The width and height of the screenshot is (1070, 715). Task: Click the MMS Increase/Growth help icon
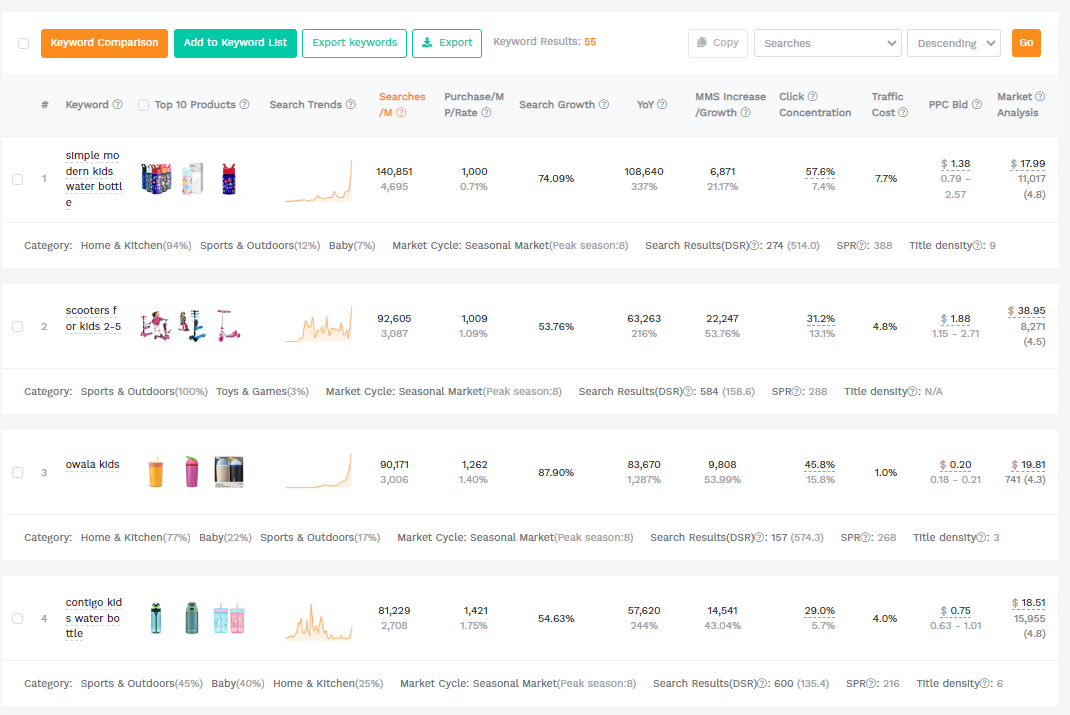[x=746, y=113]
